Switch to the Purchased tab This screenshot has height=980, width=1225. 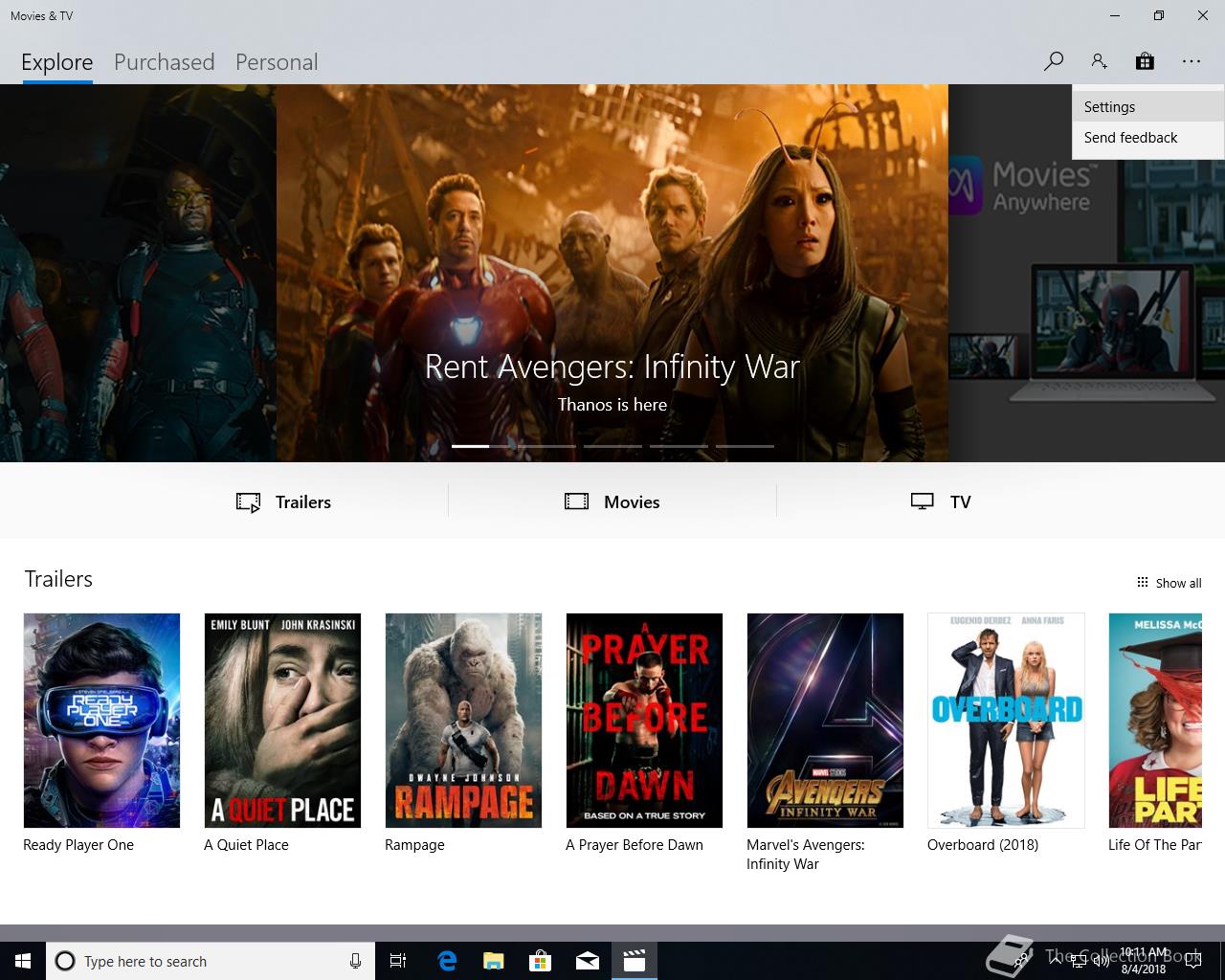[164, 62]
